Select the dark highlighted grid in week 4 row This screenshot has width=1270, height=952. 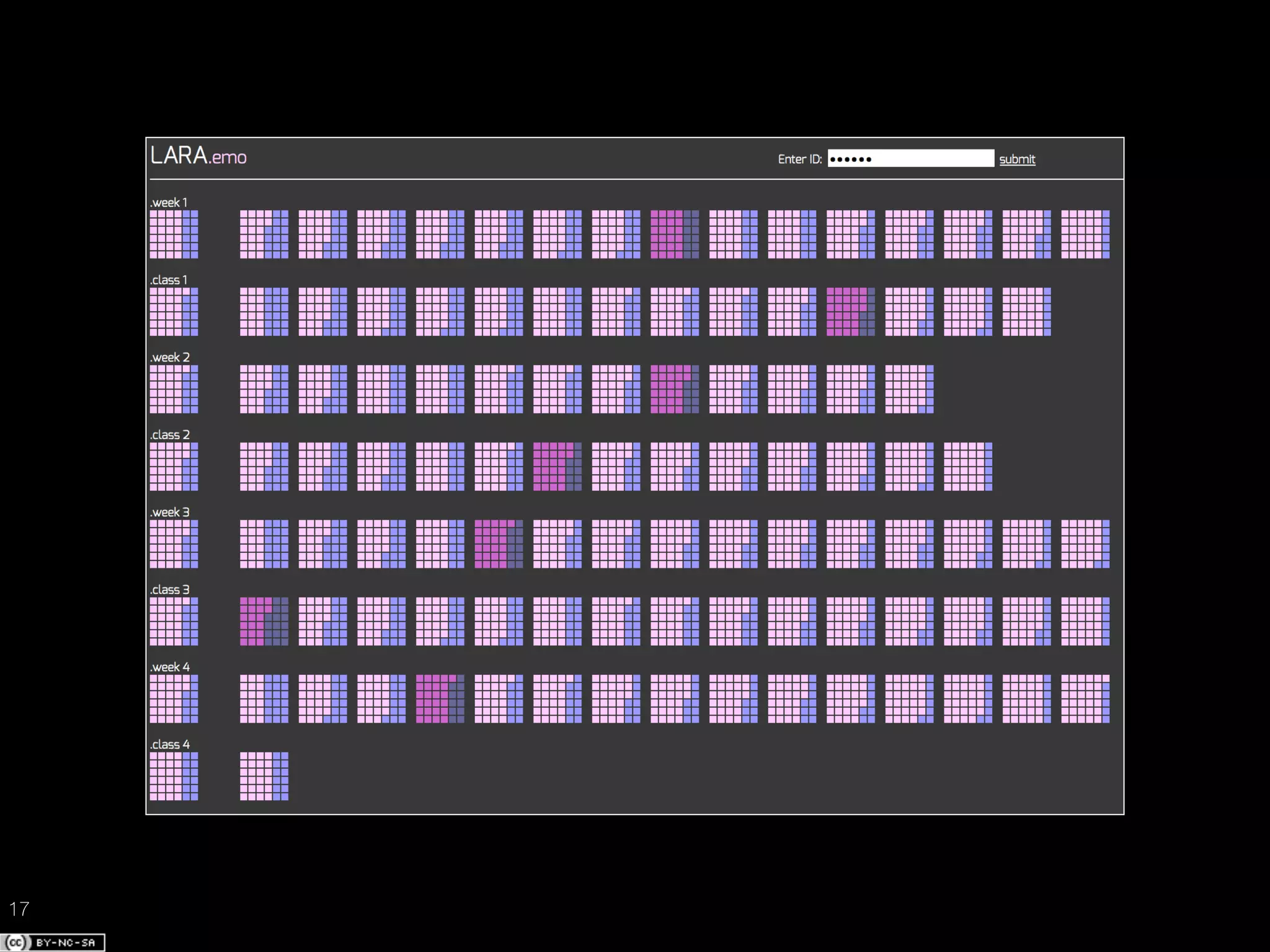click(x=440, y=699)
